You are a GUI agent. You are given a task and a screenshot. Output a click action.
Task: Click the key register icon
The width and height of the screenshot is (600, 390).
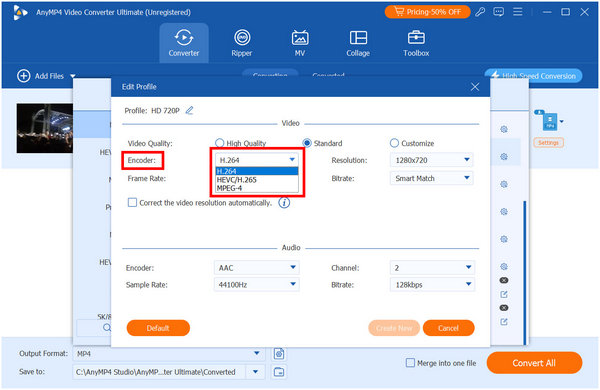tap(480, 12)
